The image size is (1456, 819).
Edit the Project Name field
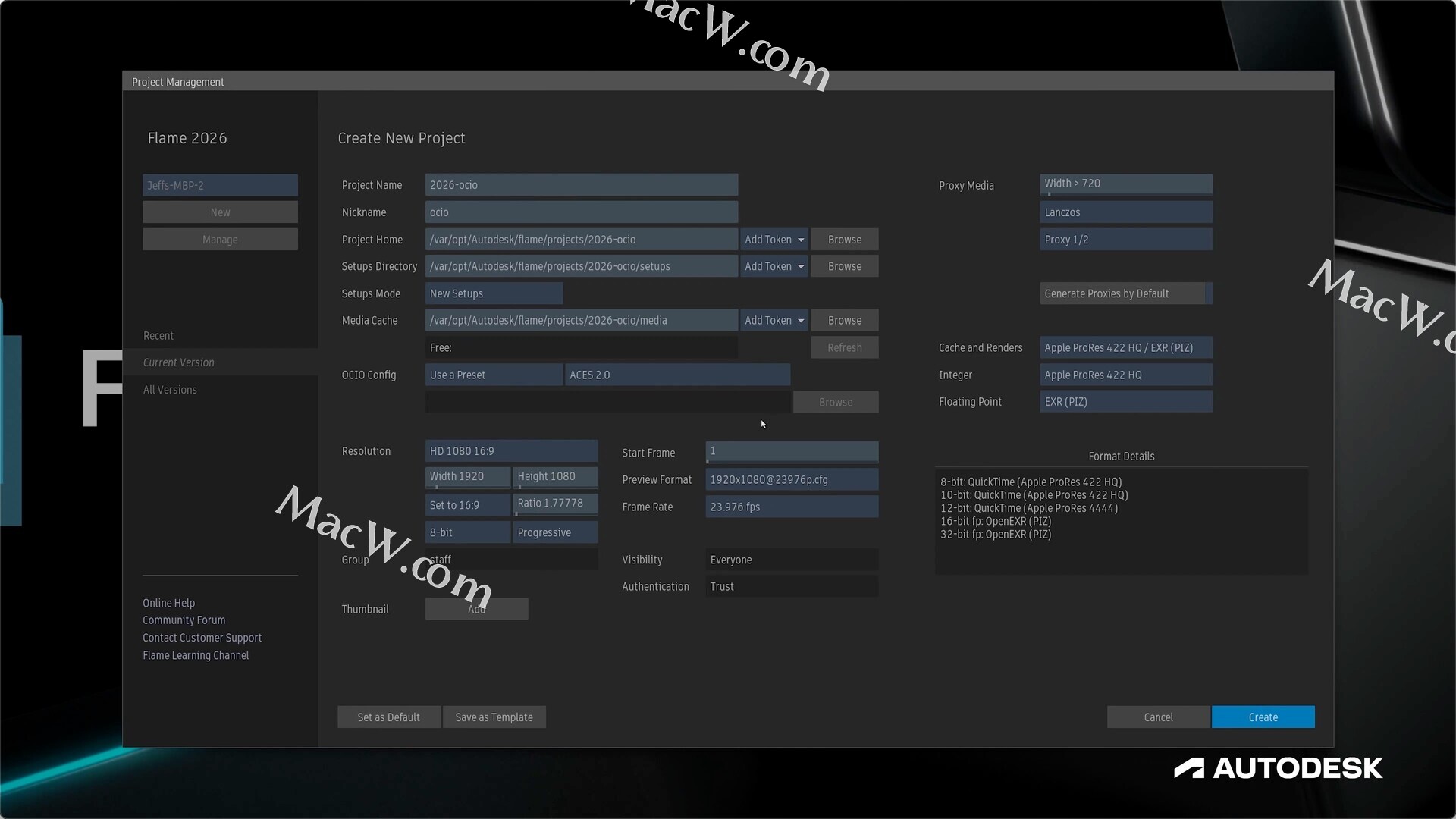point(581,185)
